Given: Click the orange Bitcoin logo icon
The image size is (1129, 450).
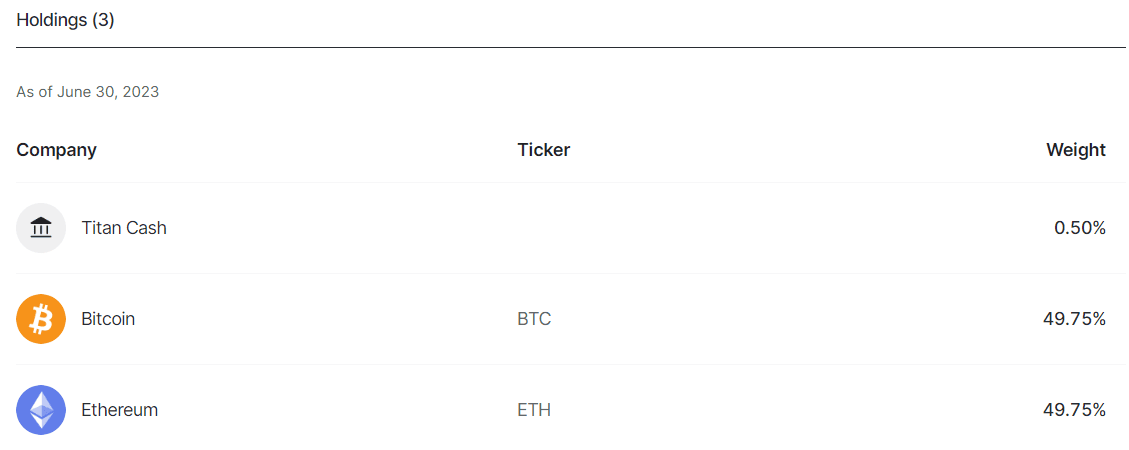Looking at the screenshot, I should (41, 319).
